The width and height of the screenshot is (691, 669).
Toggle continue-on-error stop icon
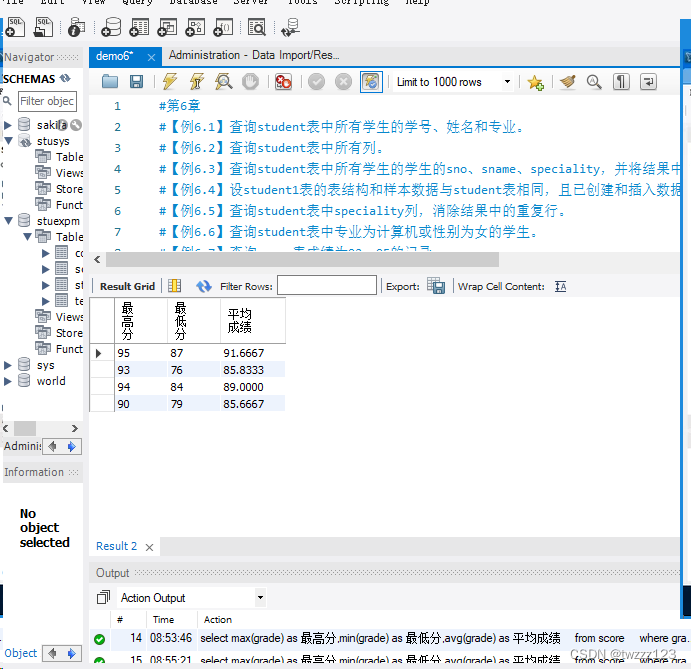pyautogui.click(x=283, y=82)
